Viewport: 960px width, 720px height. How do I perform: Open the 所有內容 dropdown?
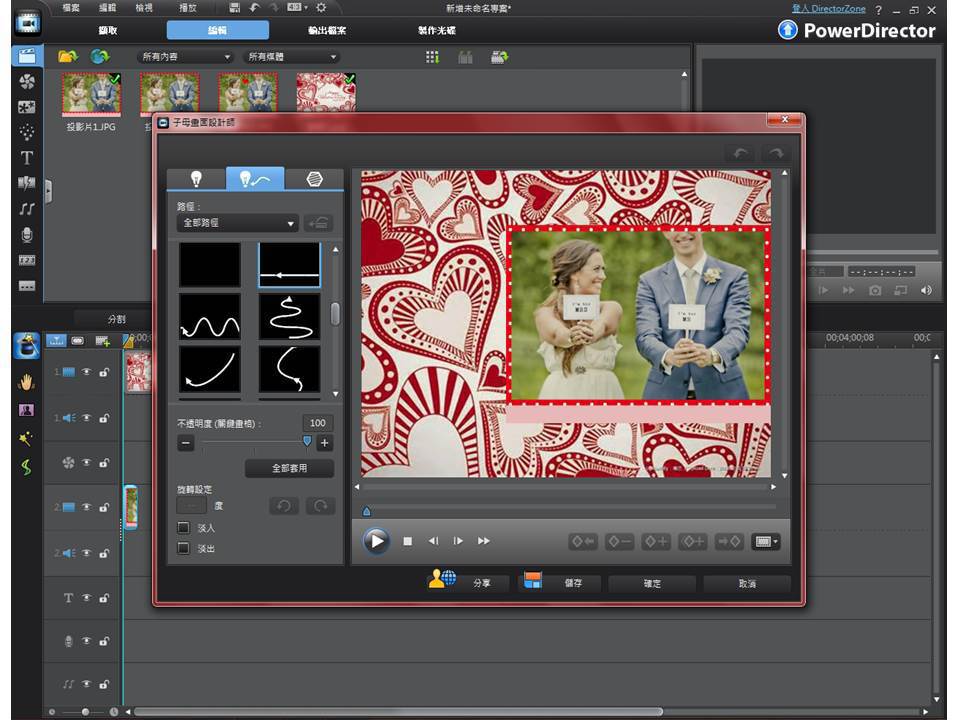click(185, 57)
